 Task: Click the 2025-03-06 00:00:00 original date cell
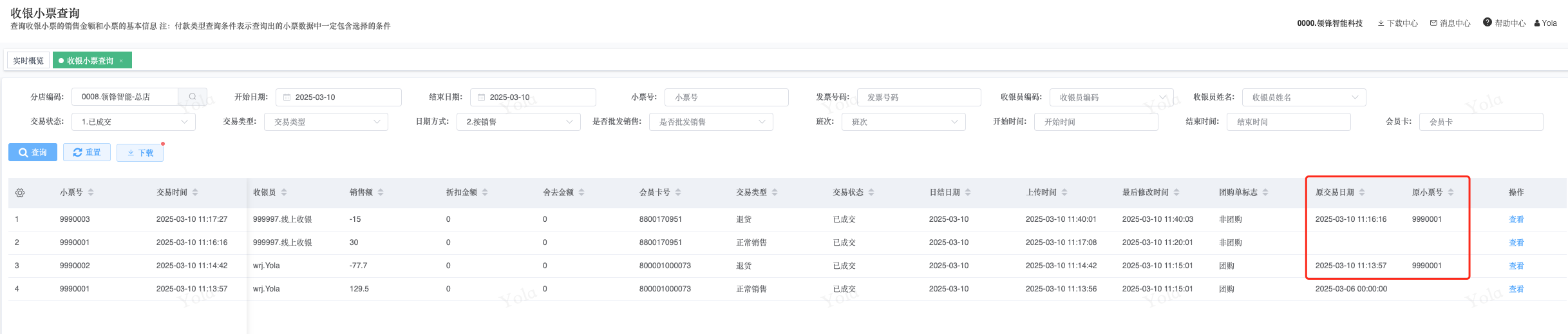(x=1351, y=289)
